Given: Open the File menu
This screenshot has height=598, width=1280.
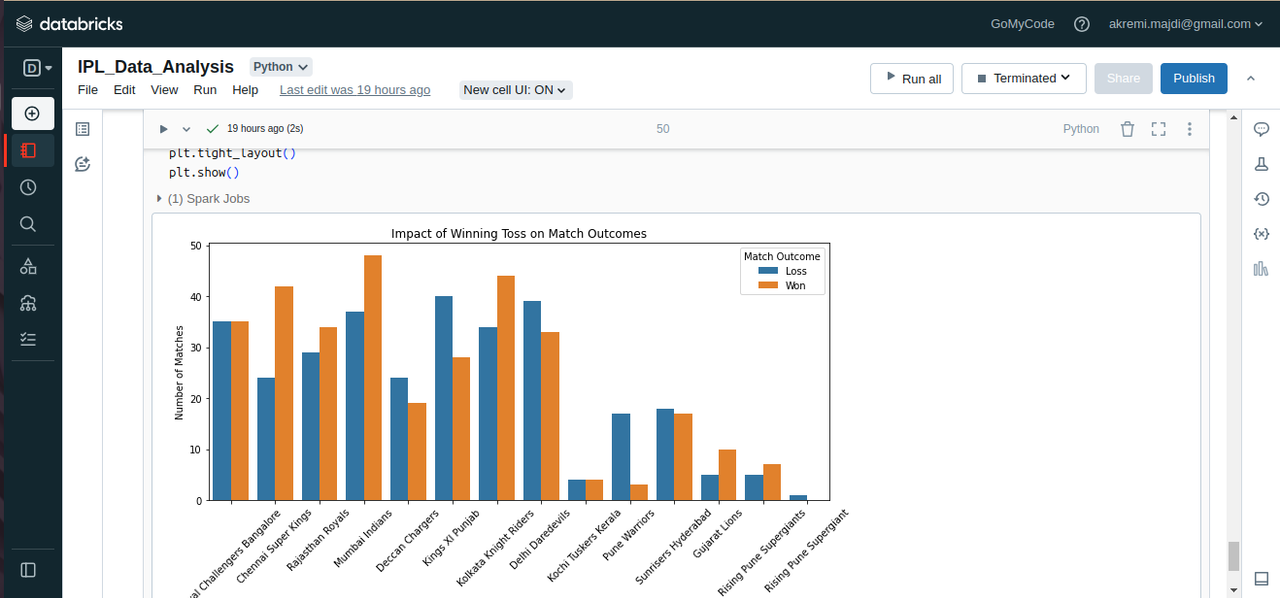Looking at the screenshot, I should [x=88, y=90].
